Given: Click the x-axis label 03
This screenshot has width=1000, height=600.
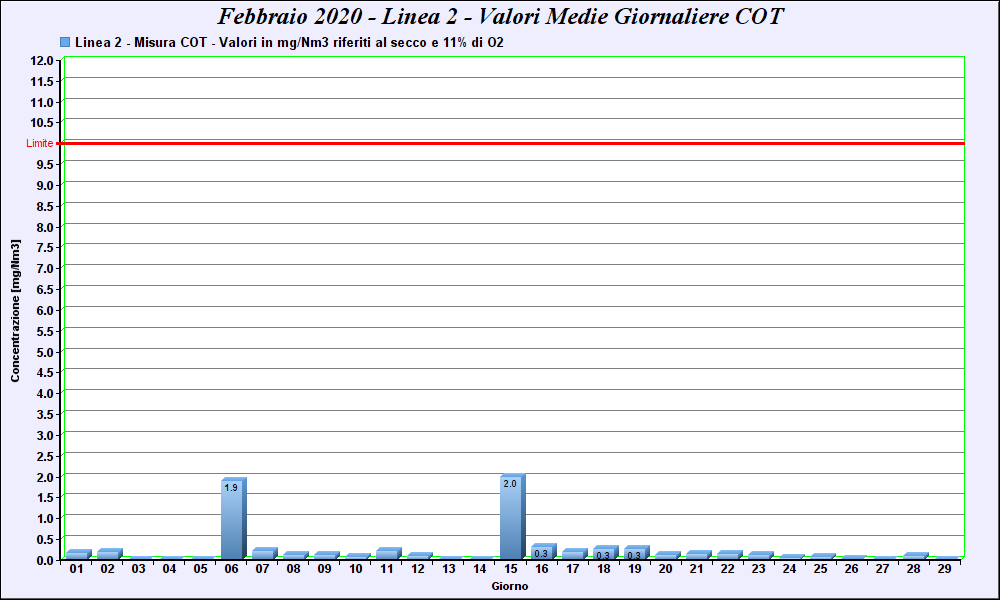Looking at the screenshot, I should pos(138,569).
